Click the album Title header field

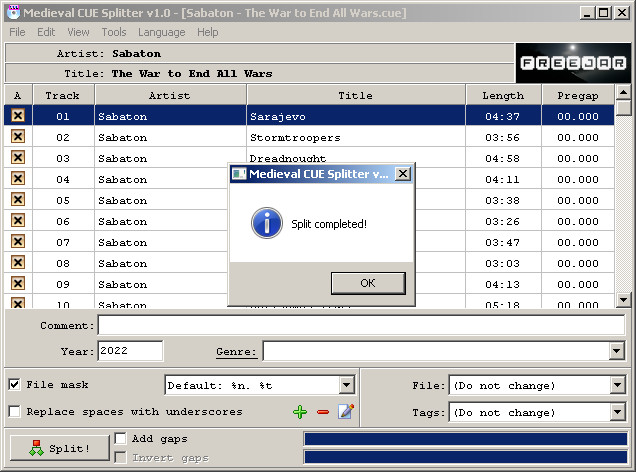260,73
